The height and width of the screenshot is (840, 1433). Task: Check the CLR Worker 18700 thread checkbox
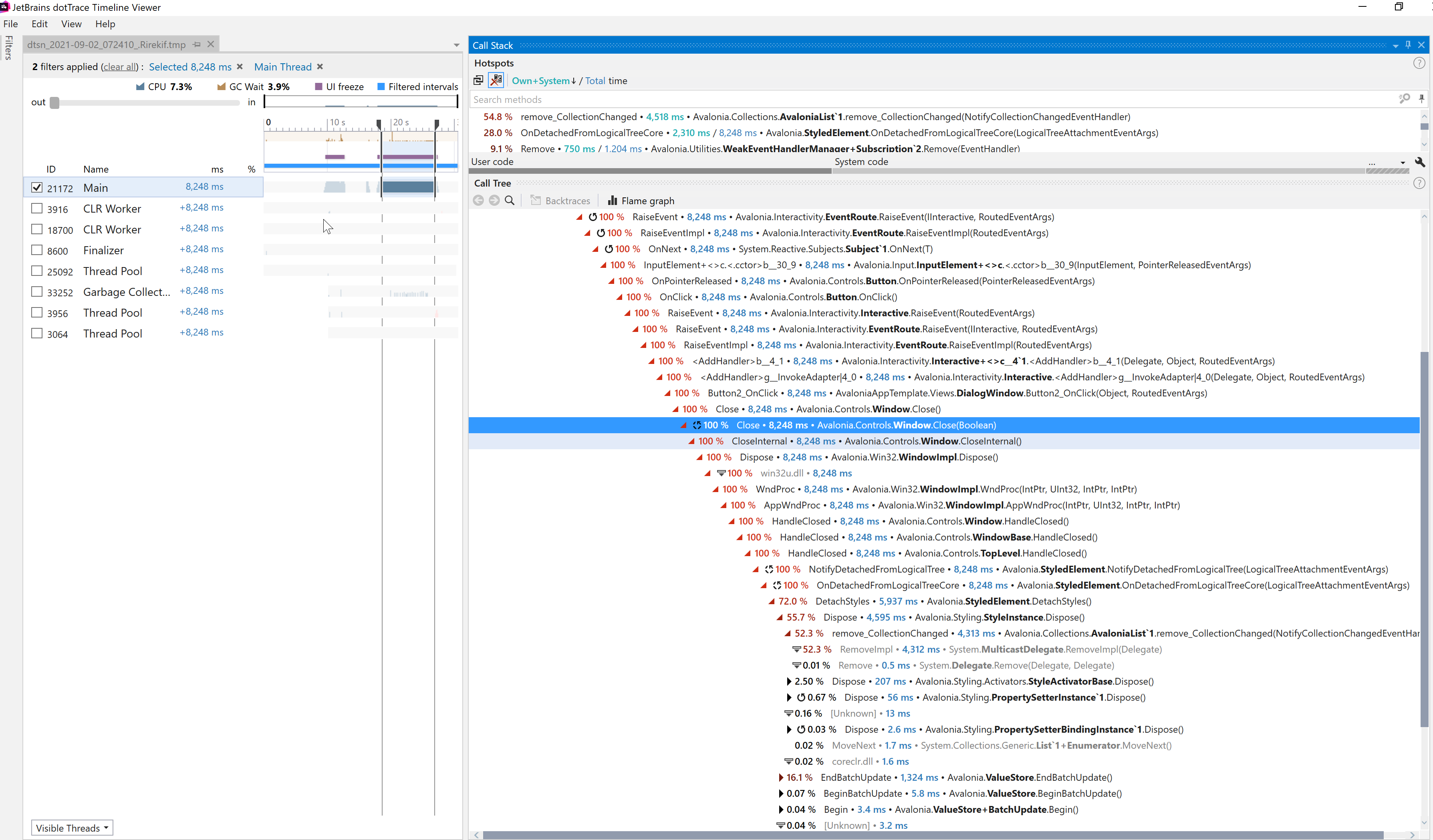[x=37, y=229]
